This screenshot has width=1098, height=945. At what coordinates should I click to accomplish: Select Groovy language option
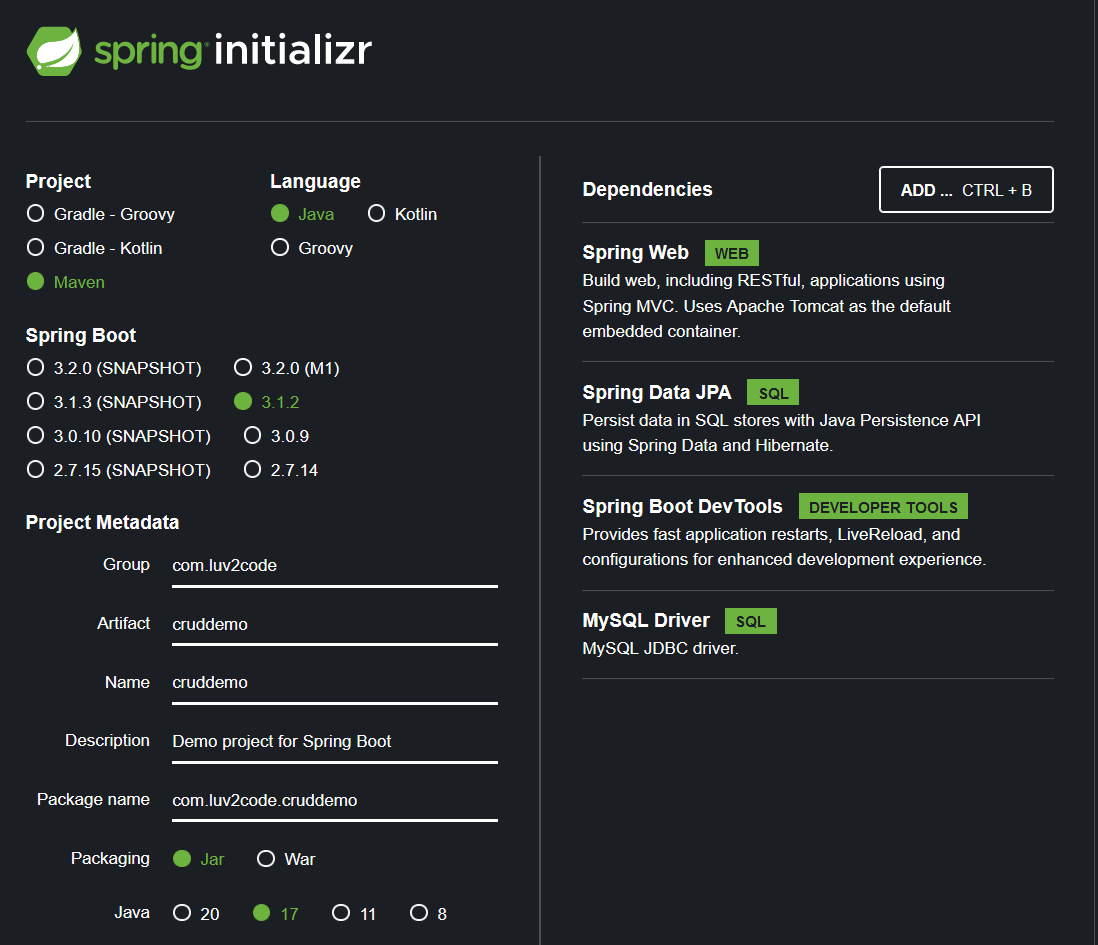[312, 248]
